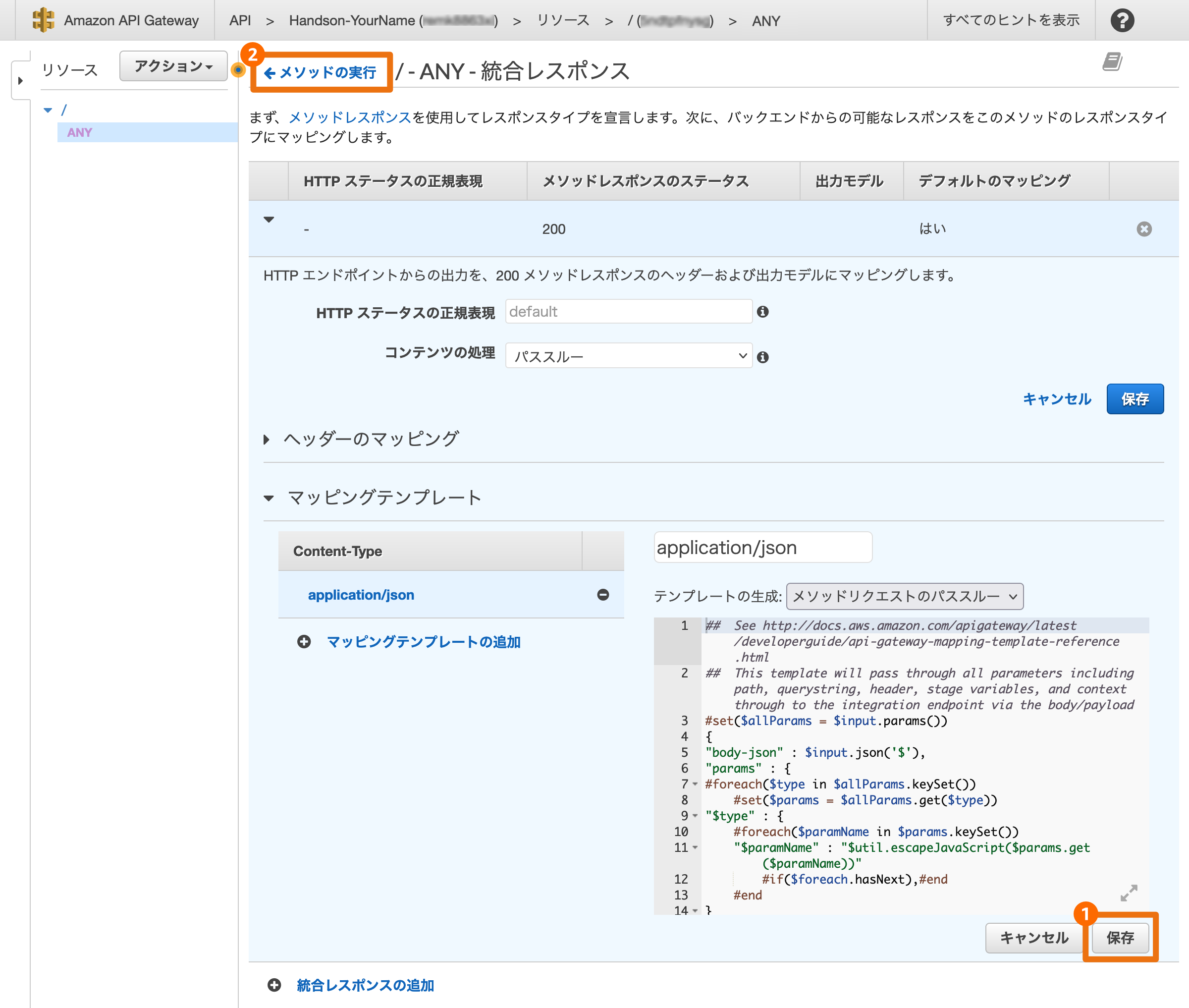
Task: Open the Resources breadcrumb item
Action: click(x=562, y=21)
